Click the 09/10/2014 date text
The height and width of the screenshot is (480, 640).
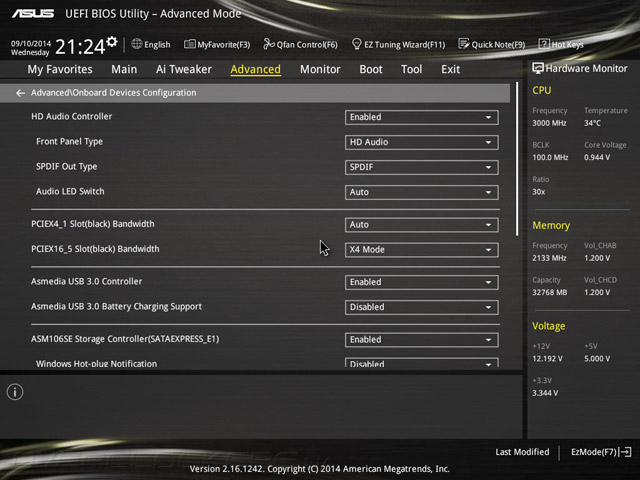tap(31, 43)
